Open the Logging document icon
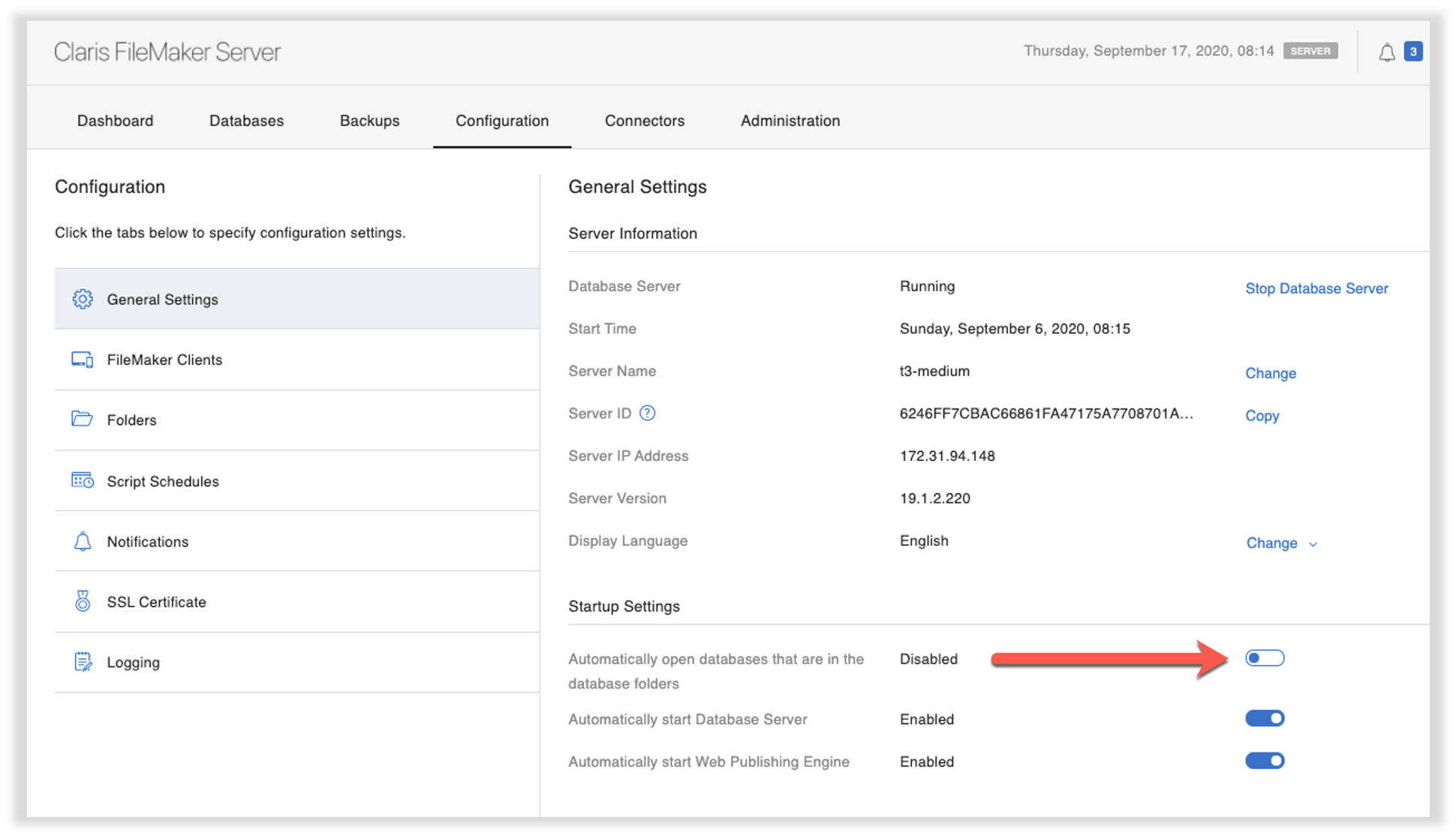 83,662
